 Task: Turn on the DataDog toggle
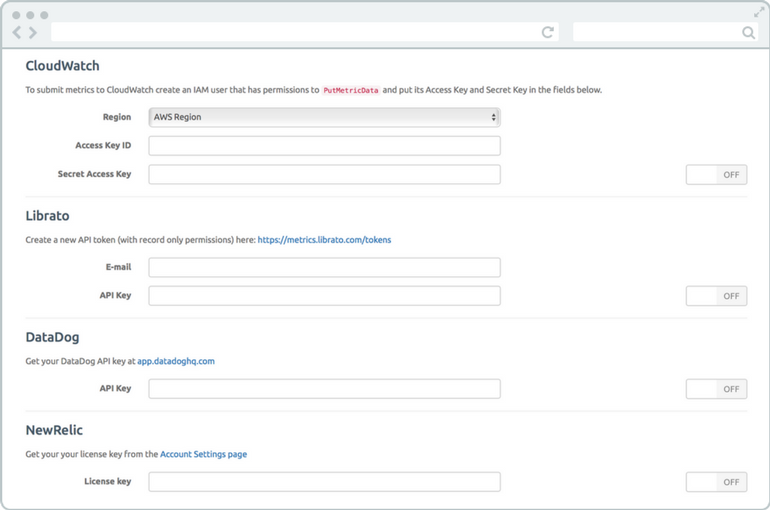point(716,389)
